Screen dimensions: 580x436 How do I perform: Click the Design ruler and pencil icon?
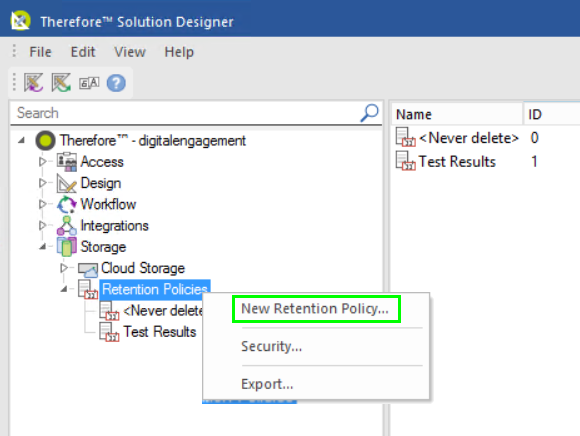click(67, 183)
